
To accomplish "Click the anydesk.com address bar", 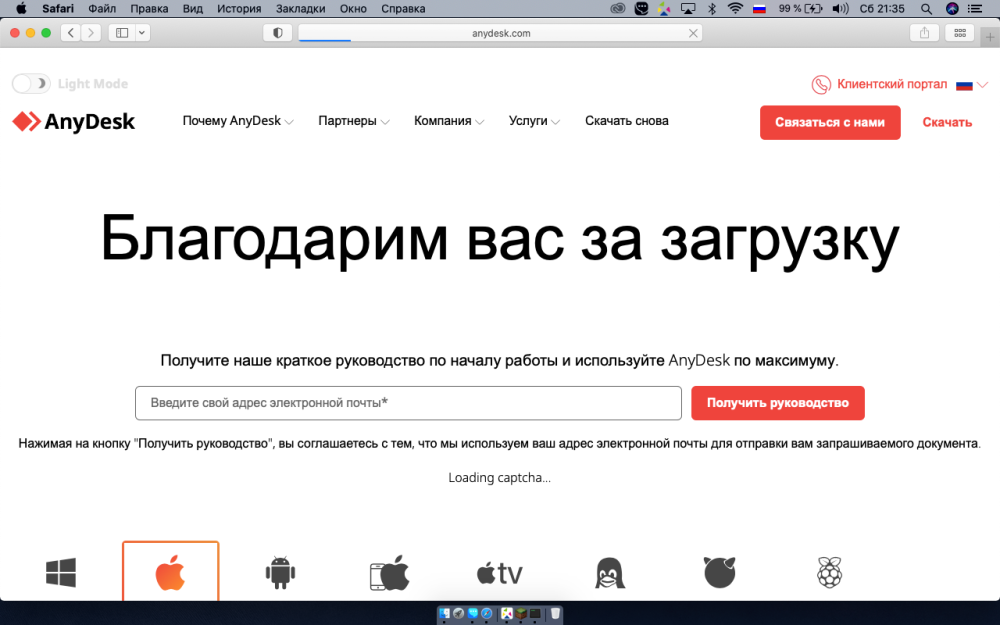I will click(x=501, y=33).
